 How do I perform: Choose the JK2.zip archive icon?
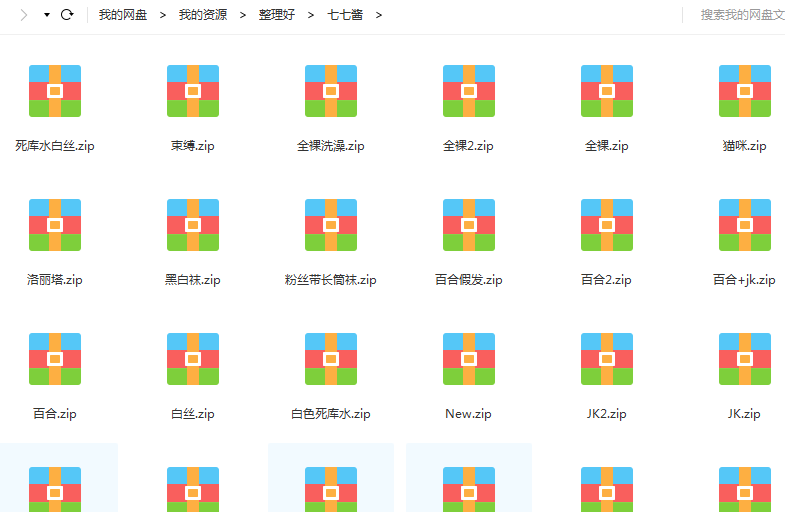[607, 359]
